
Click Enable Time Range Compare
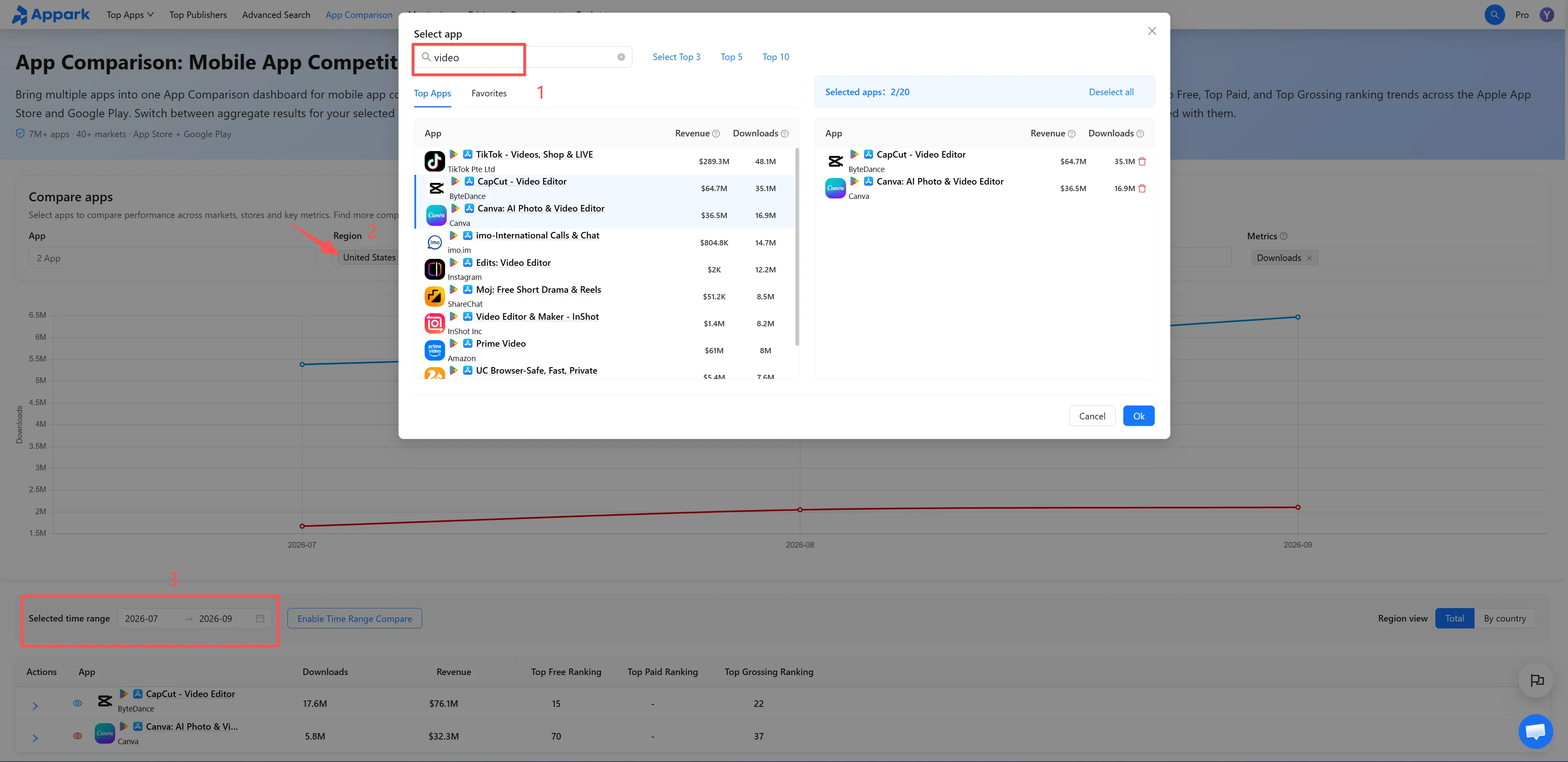click(354, 618)
